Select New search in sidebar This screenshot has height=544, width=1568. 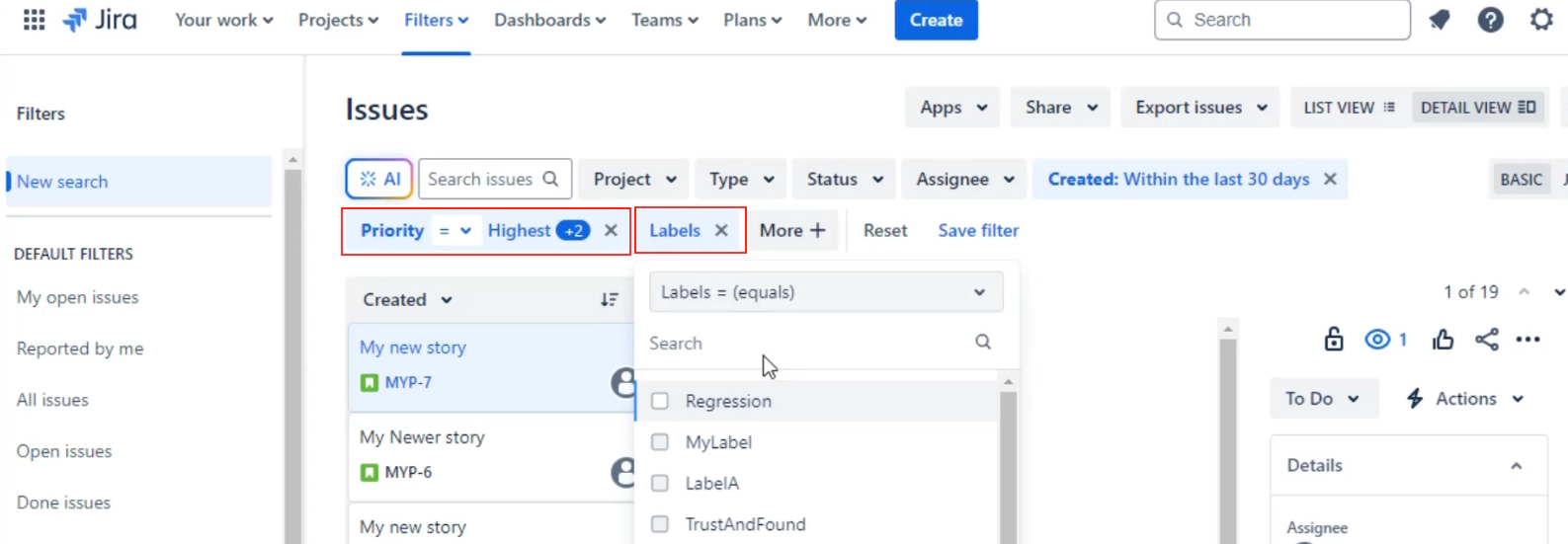click(x=138, y=182)
